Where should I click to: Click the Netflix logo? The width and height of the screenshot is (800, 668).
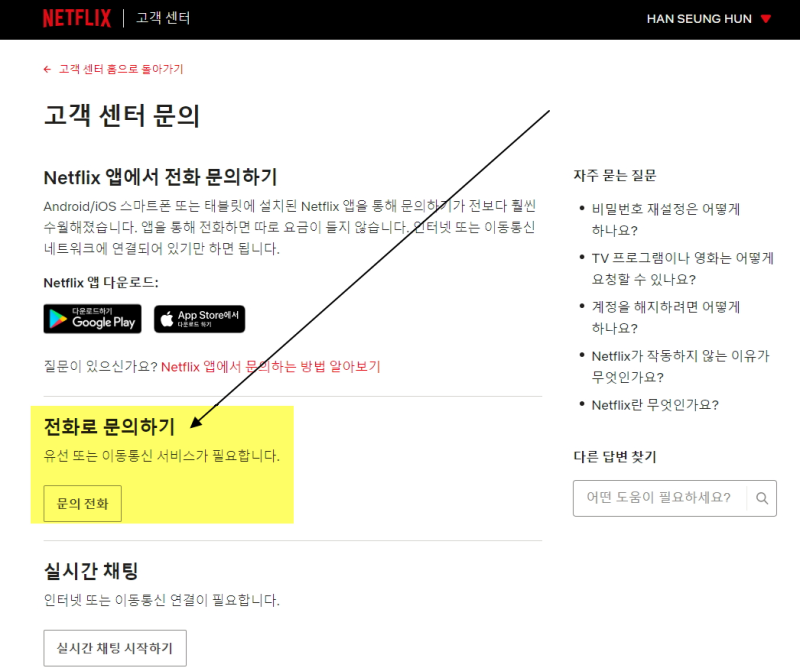pos(77,18)
